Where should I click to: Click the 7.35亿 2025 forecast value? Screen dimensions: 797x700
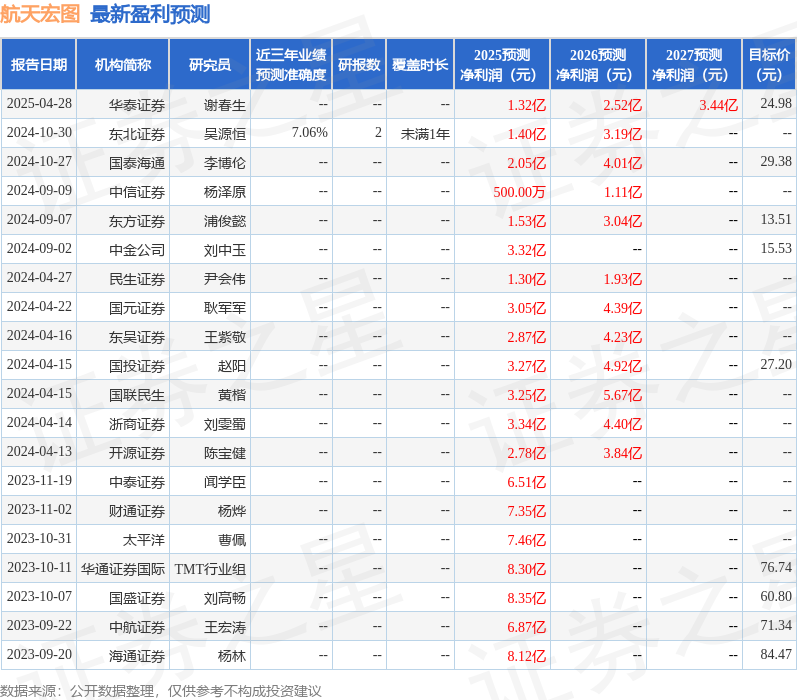tap(527, 510)
